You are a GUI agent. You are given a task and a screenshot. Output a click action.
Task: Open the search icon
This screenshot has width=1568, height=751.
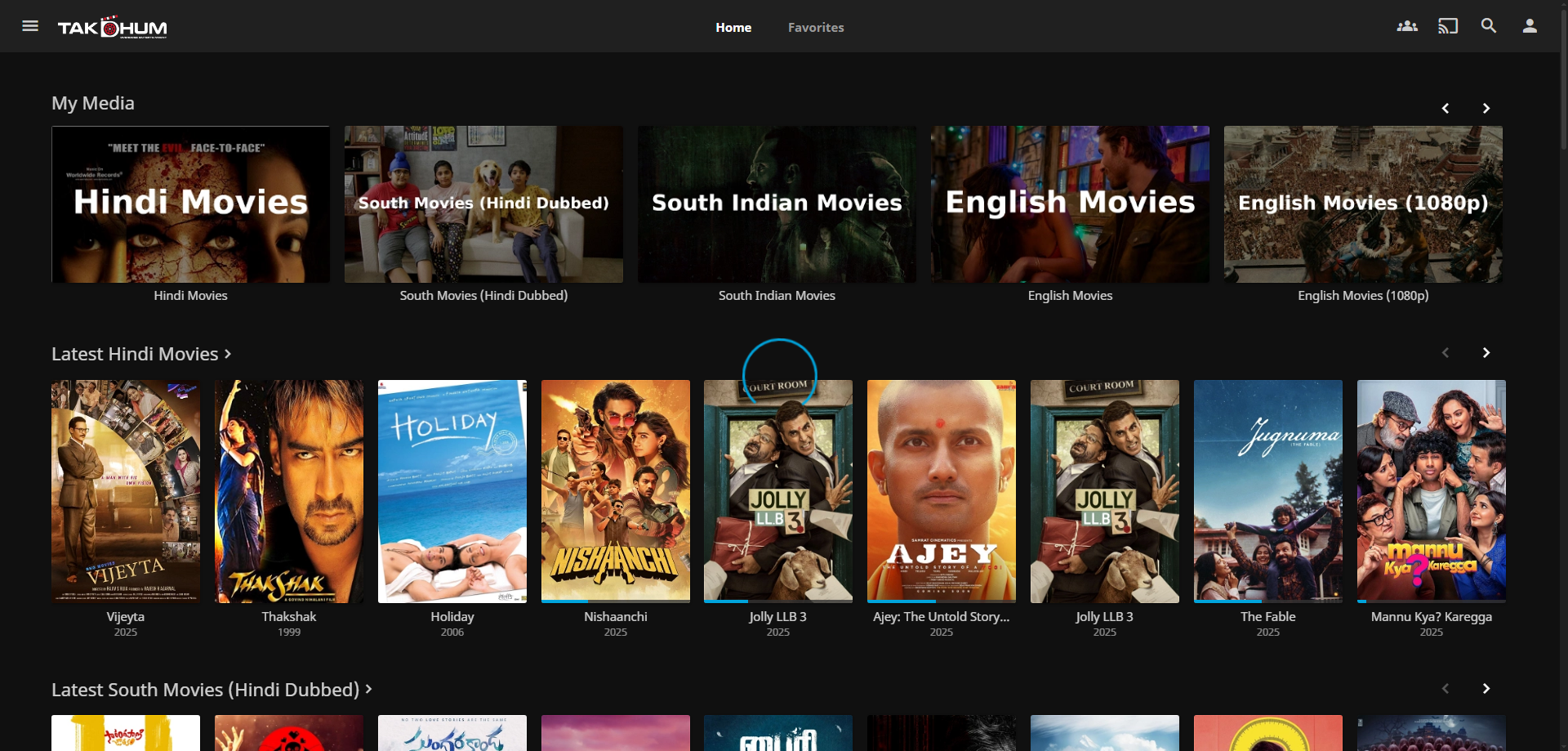(1488, 26)
